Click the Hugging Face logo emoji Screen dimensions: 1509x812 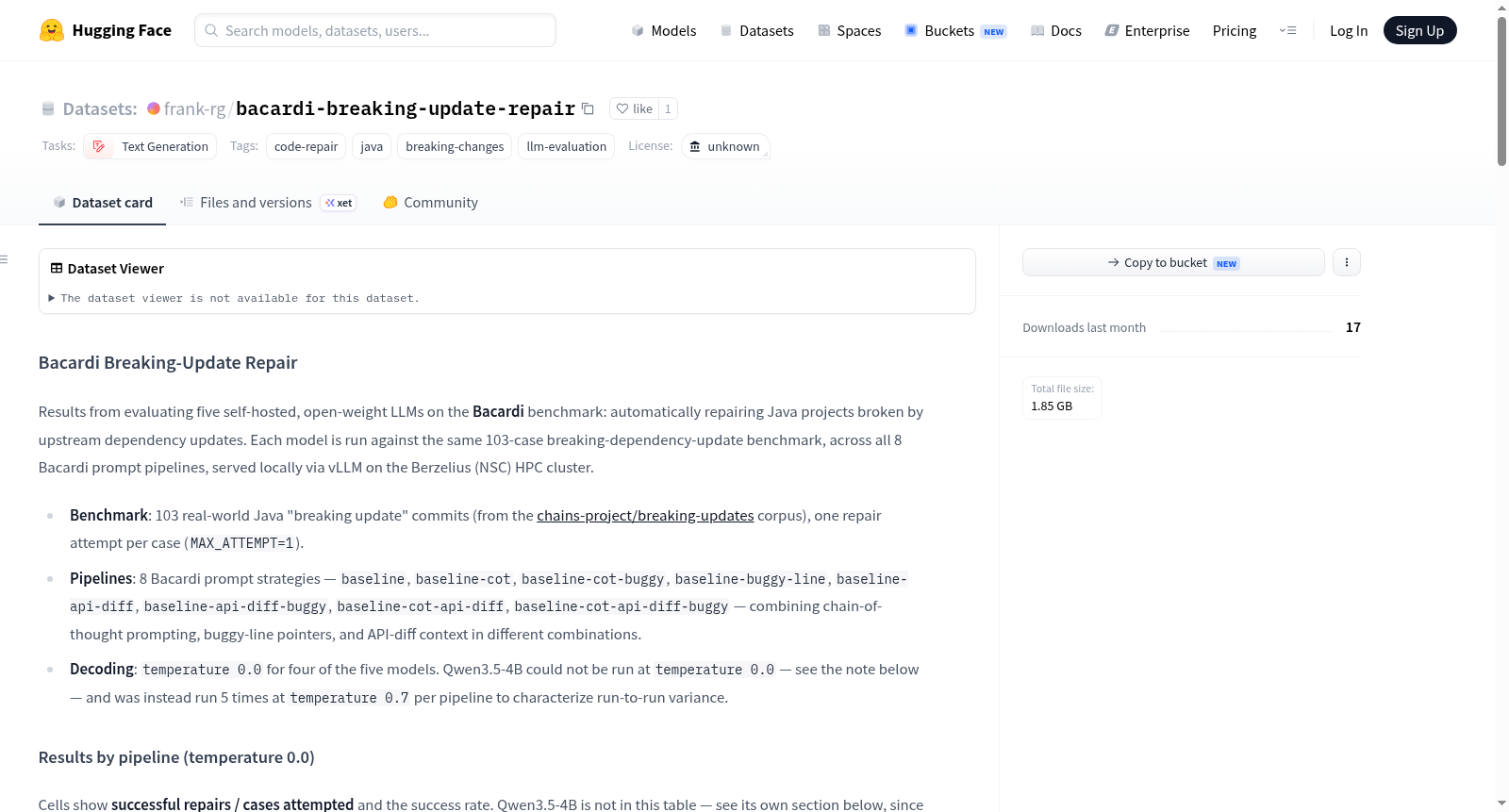(52, 30)
